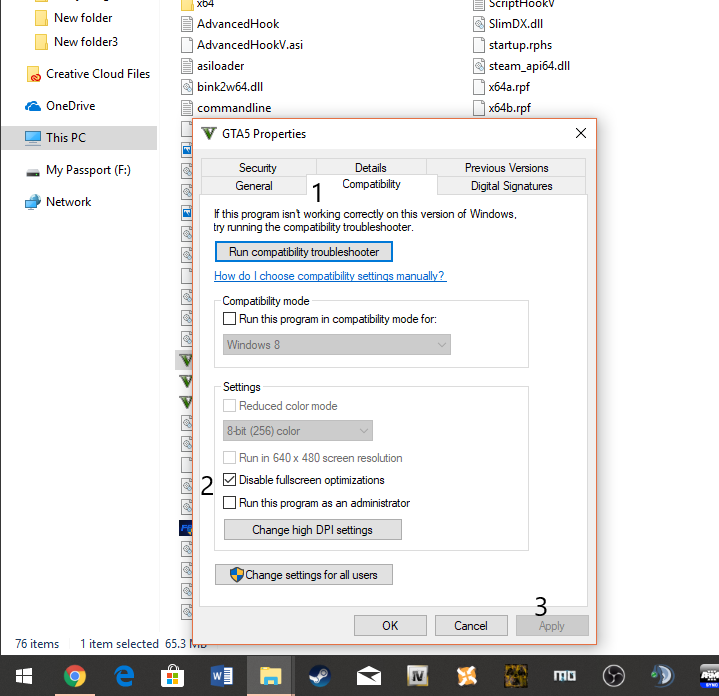Open the manual compatibility settings help link
This screenshot has height=696, width=719.
pos(330,276)
